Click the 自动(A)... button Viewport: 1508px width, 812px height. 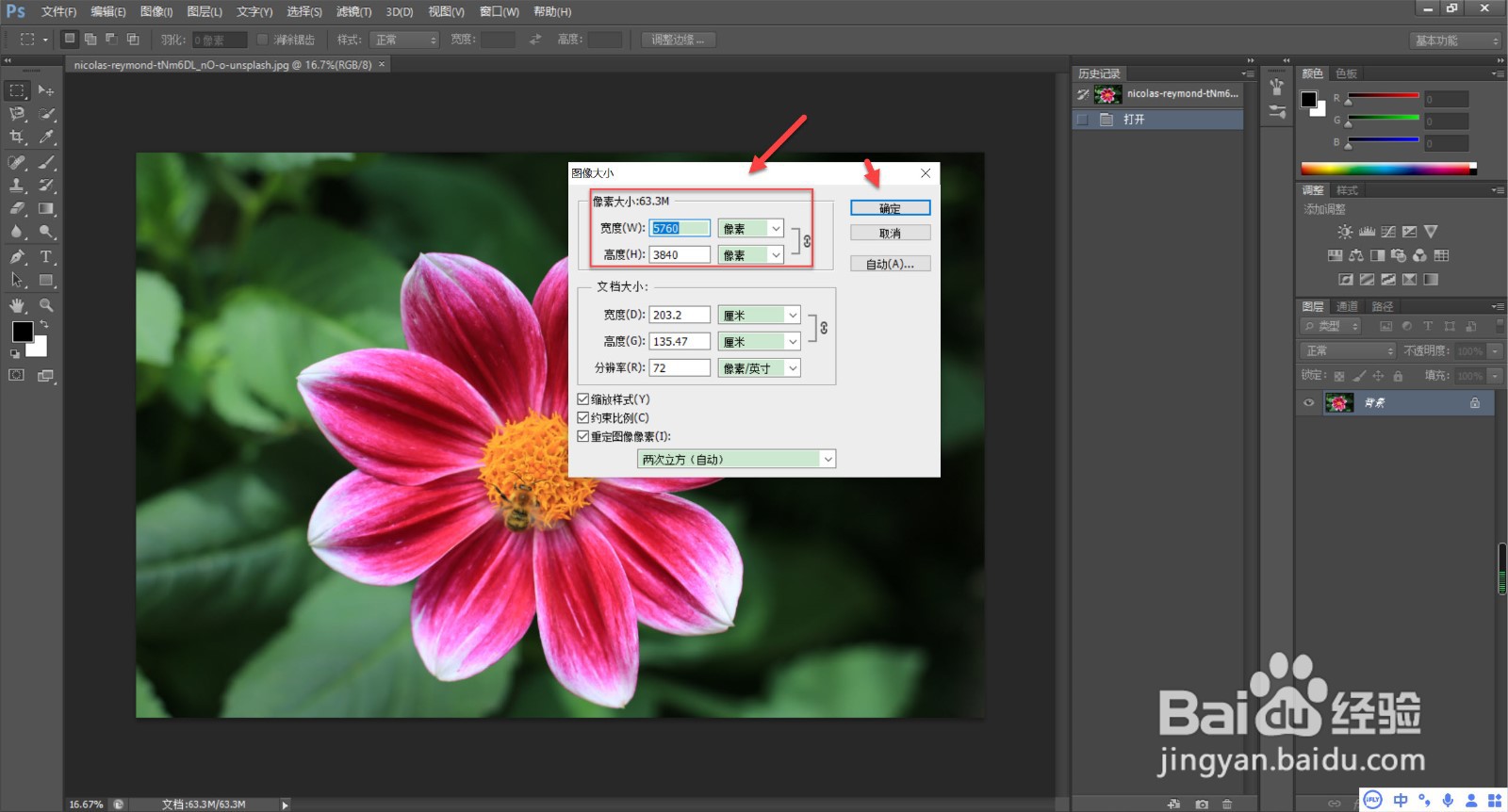tap(890, 264)
